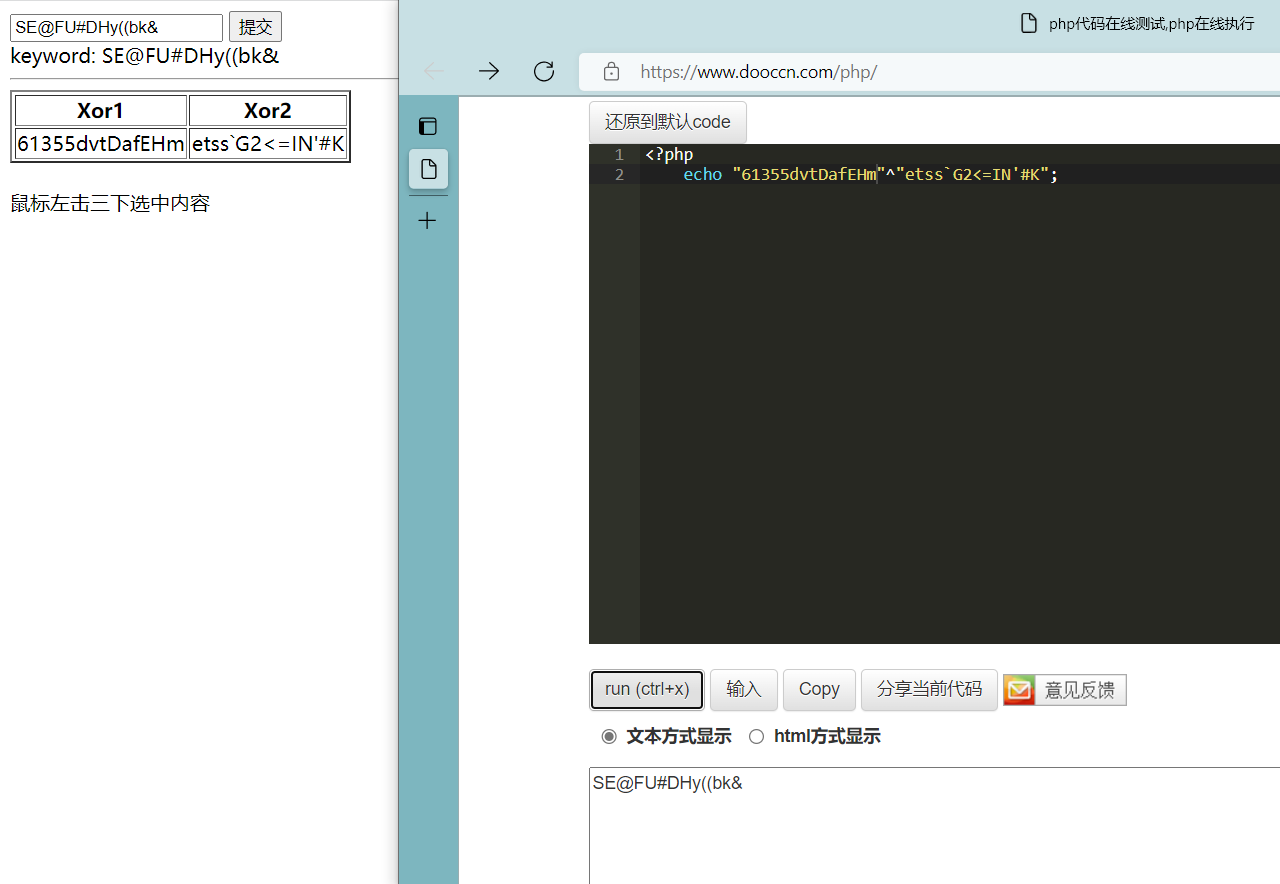The height and width of the screenshot is (884, 1280).
Task: Restore default code via 还原到默认code
Action: coord(667,121)
